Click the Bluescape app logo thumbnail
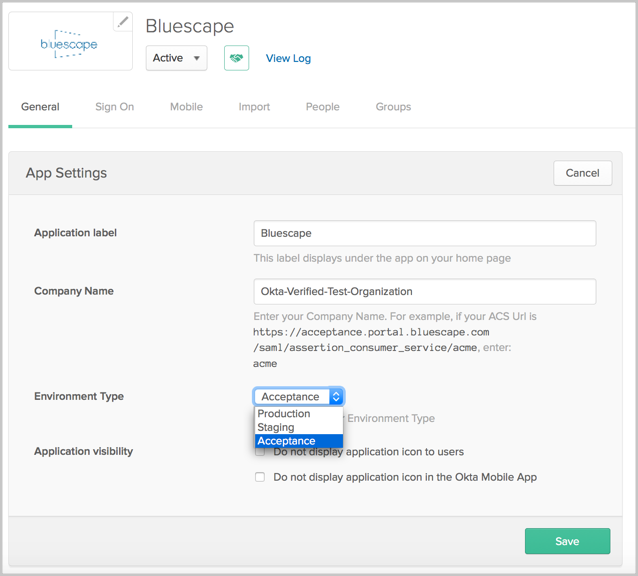 69,43
